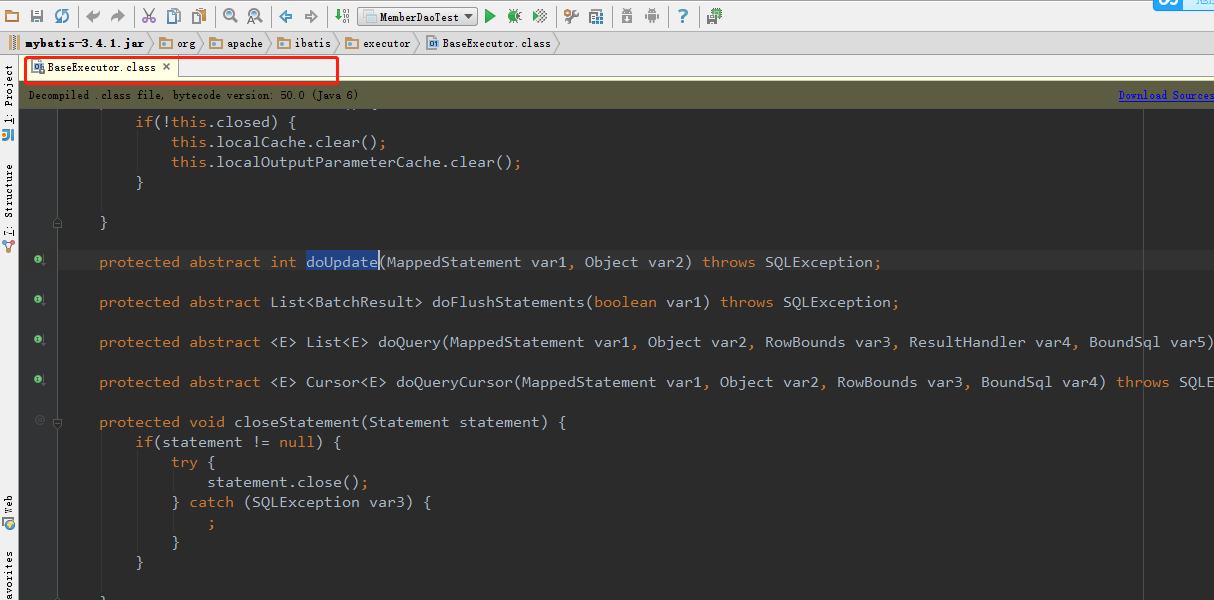Click the gutter marker beside closeStatement
The image size is (1214, 600).
tap(40, 421)
